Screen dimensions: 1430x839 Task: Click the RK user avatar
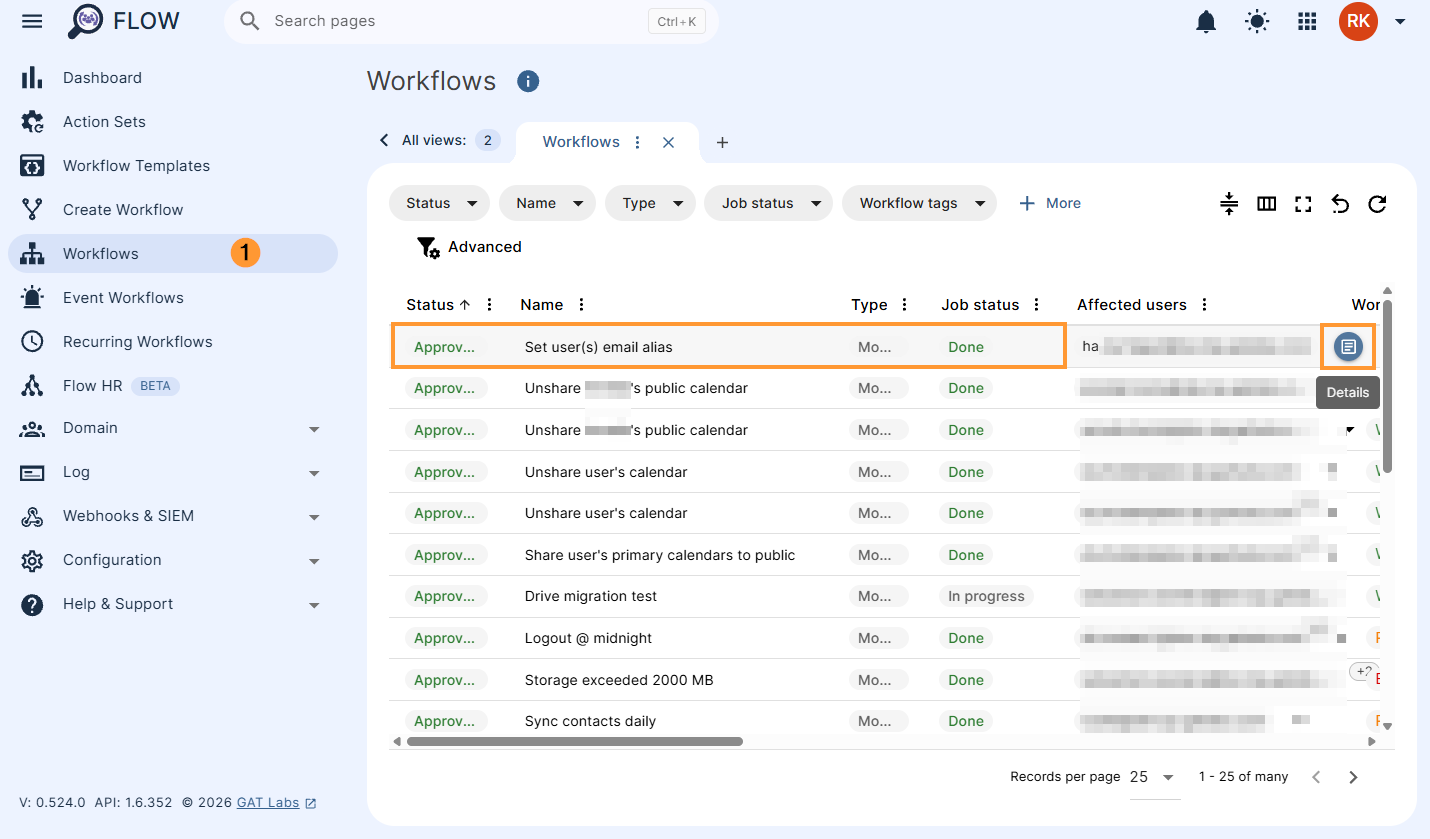1359,21
